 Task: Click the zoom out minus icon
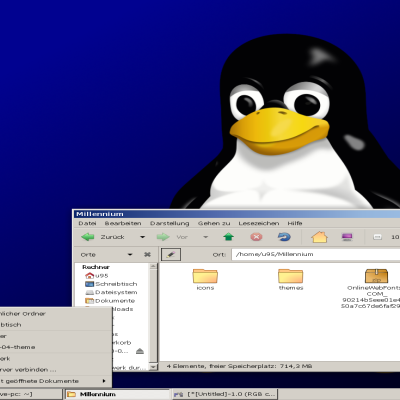pos(377,237)
